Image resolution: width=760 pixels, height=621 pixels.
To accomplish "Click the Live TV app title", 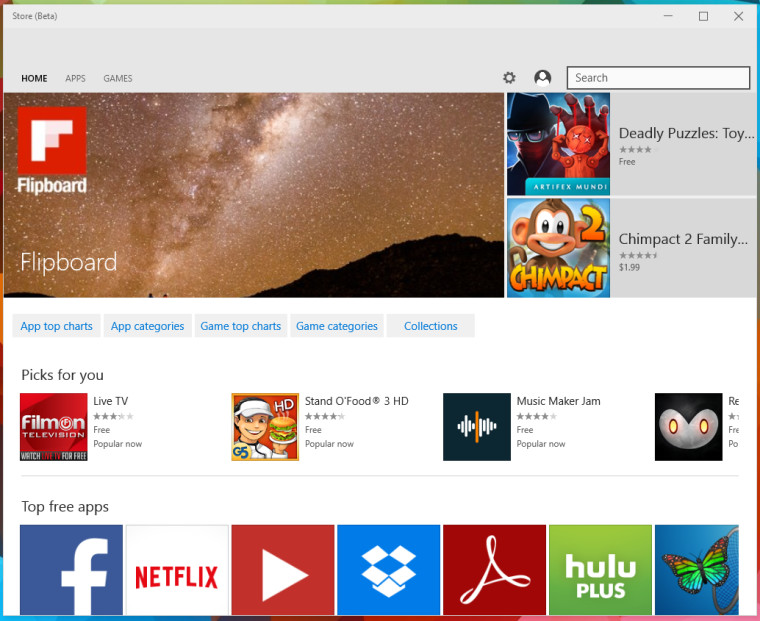I will 111,401.
